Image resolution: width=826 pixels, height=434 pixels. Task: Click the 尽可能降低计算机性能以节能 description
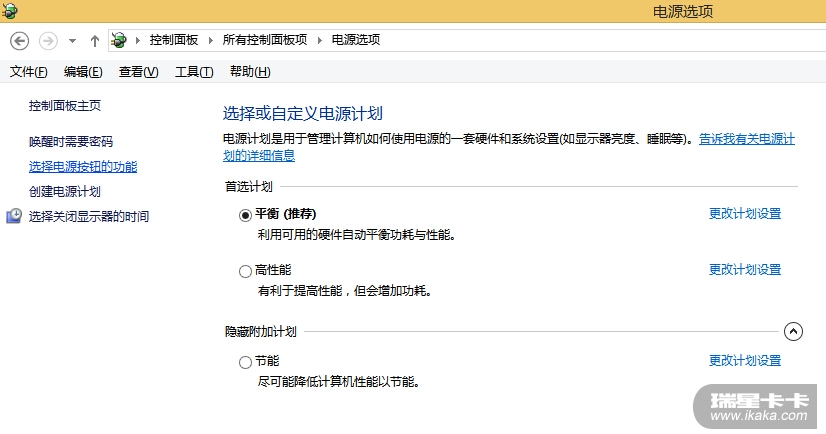point(339,381)
